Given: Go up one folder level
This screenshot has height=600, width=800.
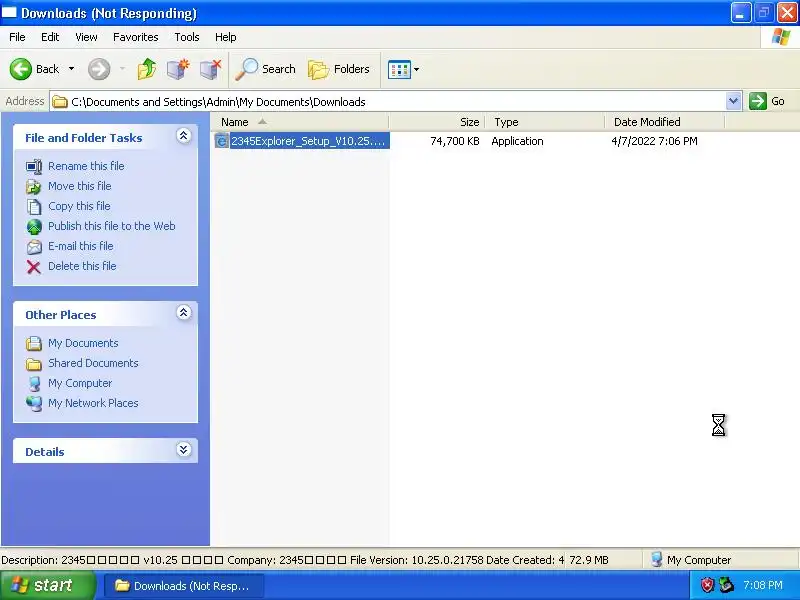Looking at the screenshot, I should (x=147, y=69).
